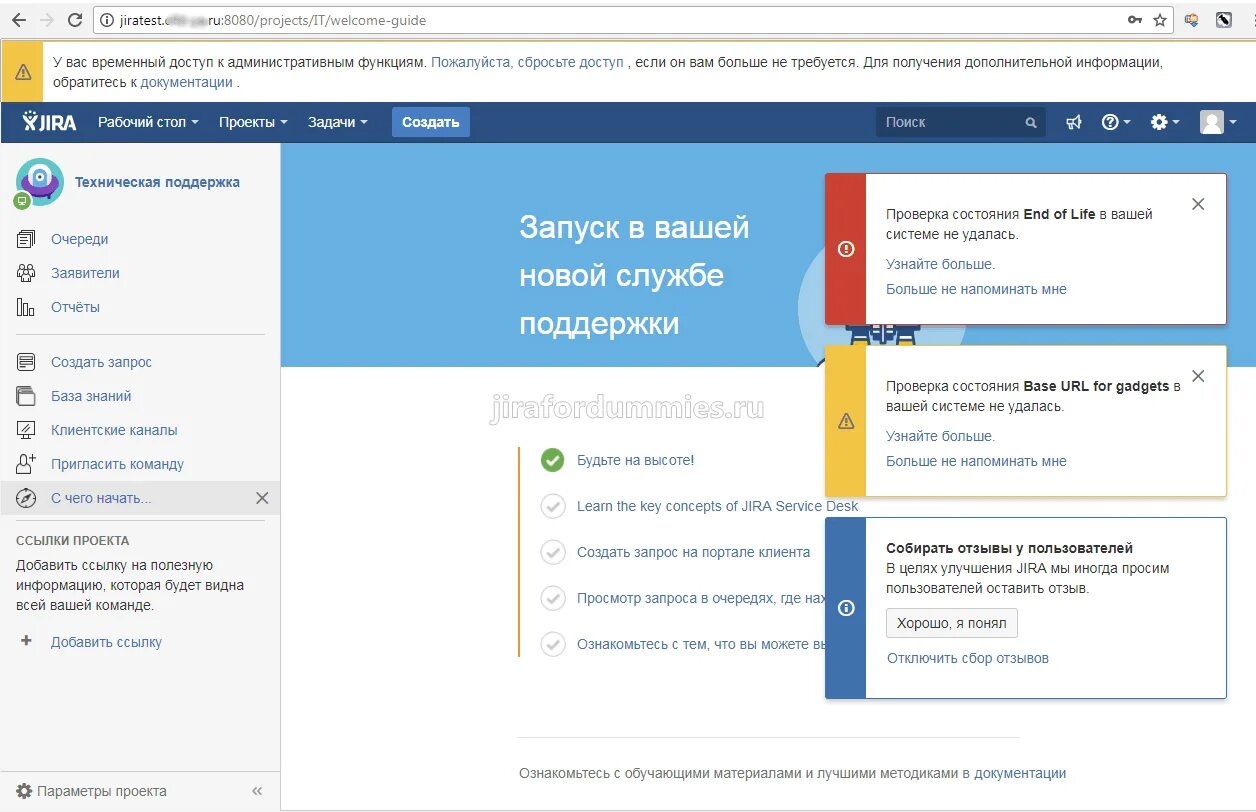Image resolution: width=1256 pixels, height=812 pixels.
Task: Click the saved password key icon
Action: coord(1135,20)
